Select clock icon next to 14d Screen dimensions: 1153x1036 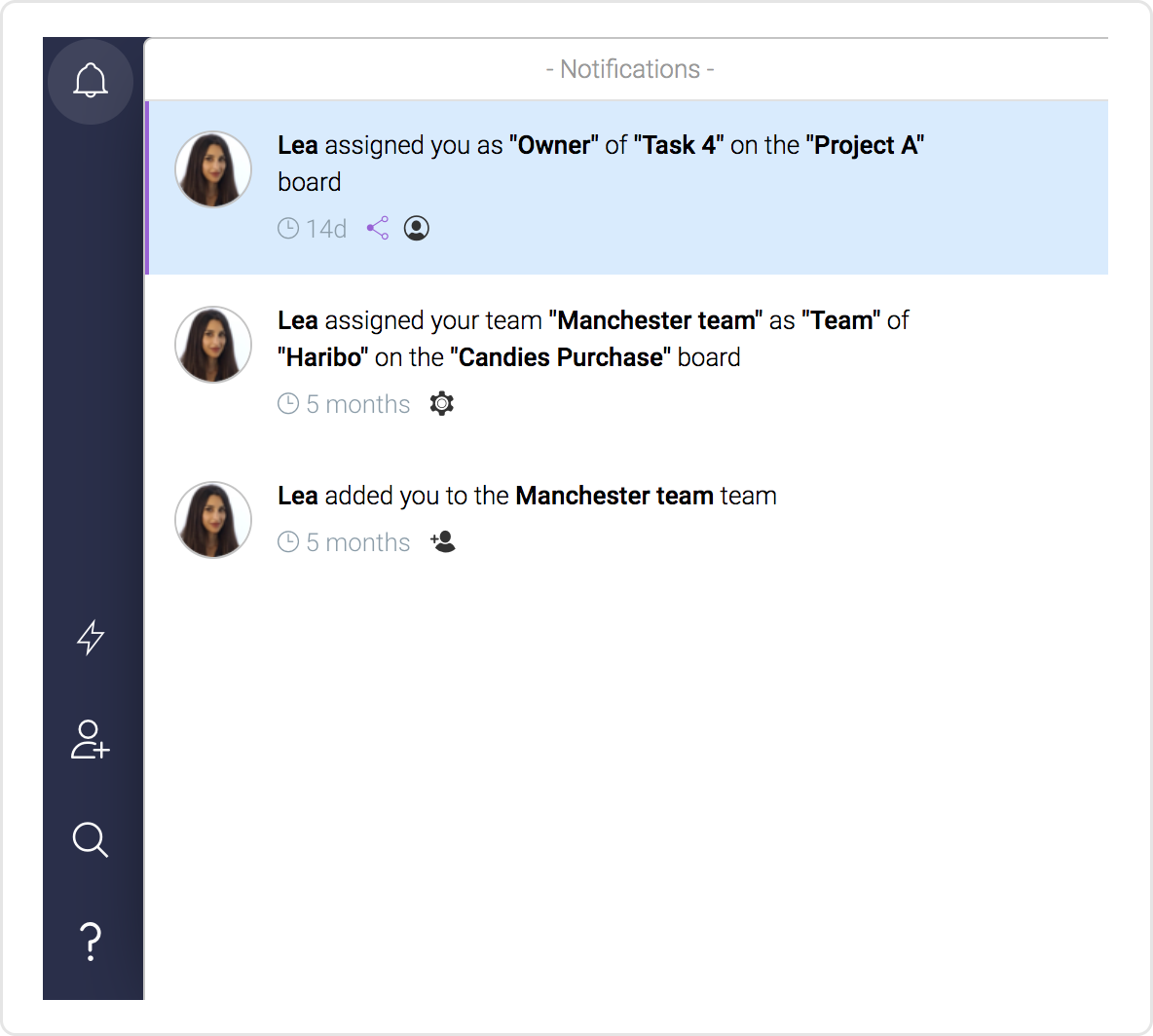(x=288, y=228)
